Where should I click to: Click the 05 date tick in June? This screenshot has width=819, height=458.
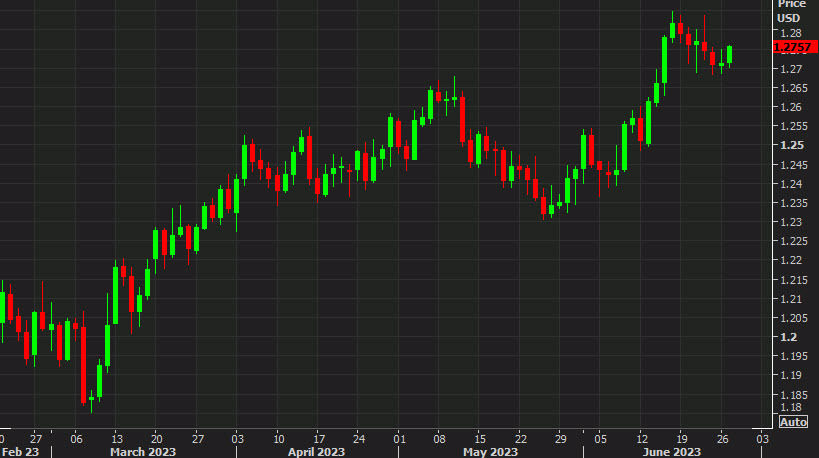(x=601, y=439)
